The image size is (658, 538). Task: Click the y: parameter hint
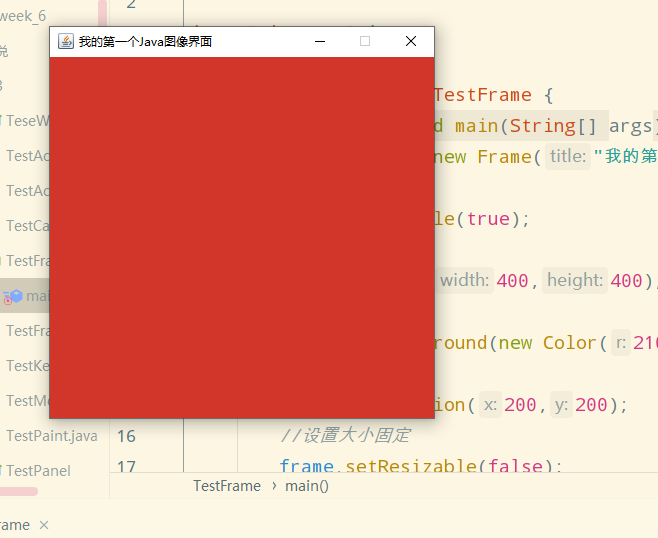[x=561, y=405]
